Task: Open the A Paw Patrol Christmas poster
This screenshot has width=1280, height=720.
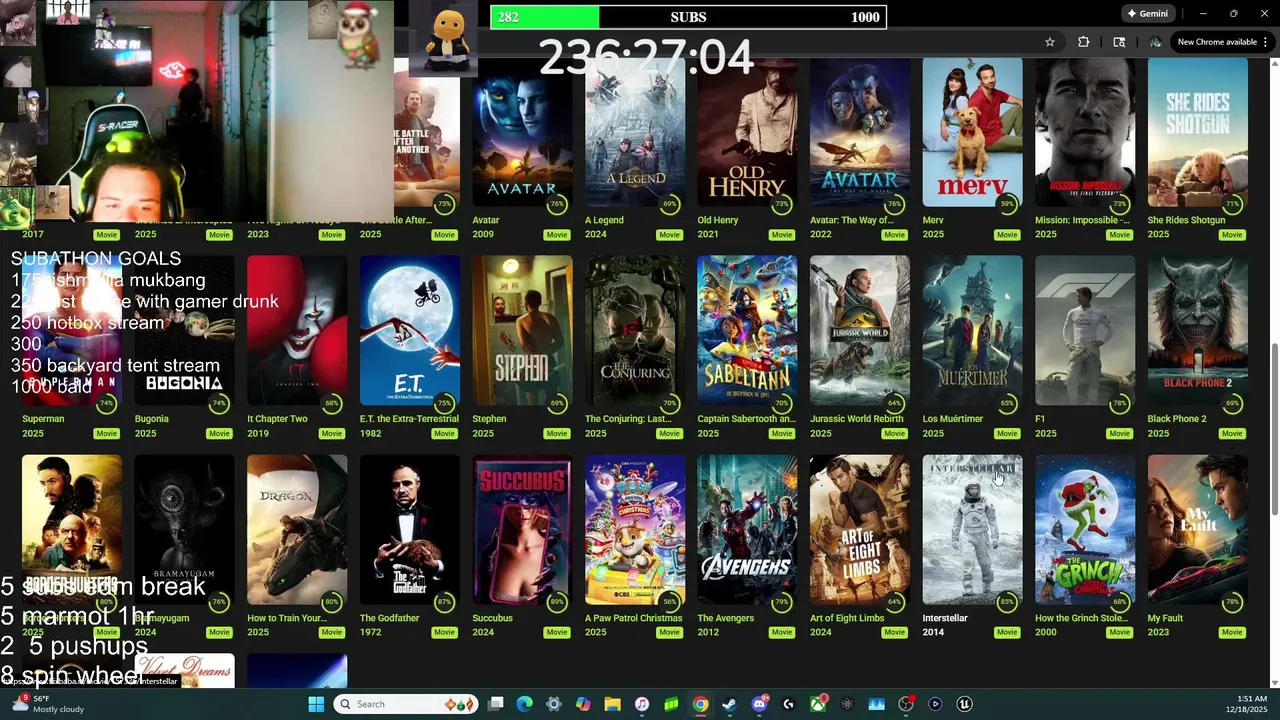Action: click(x=635, y=530)
